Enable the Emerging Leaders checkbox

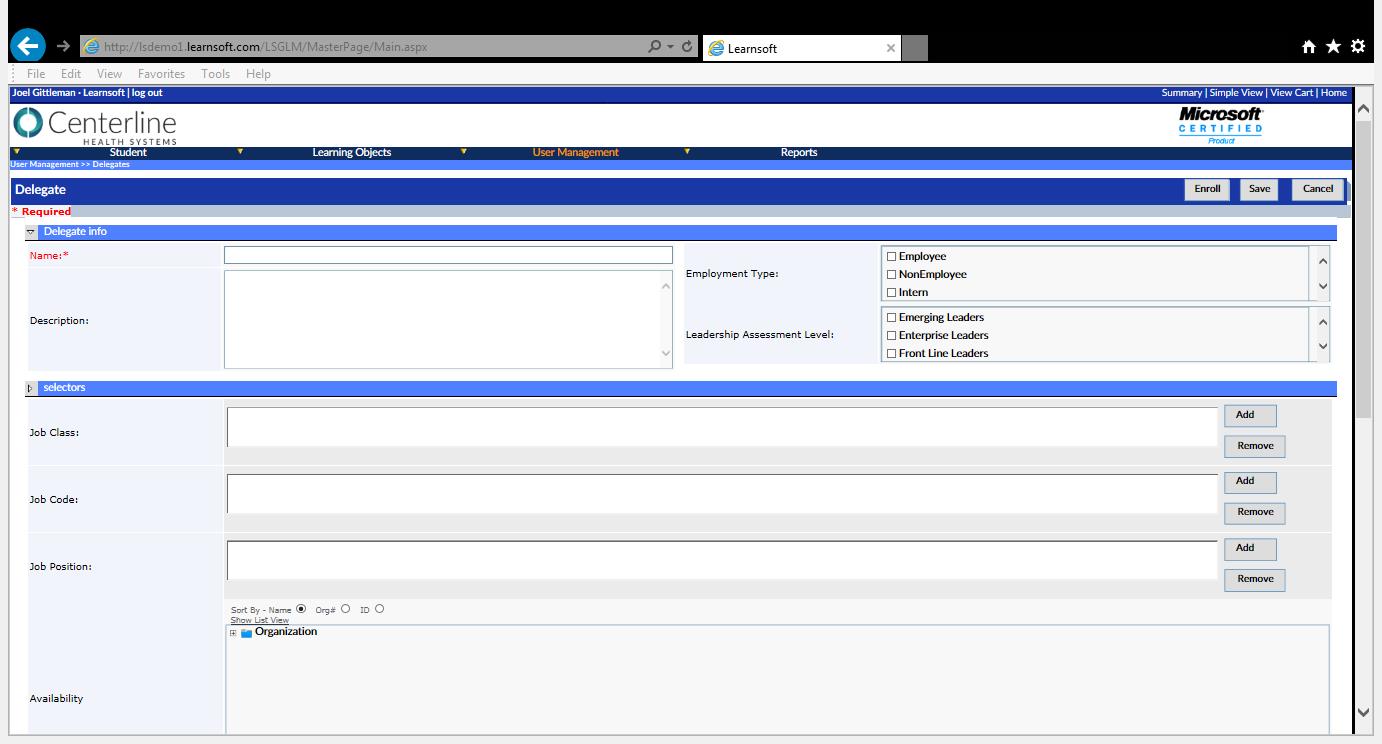click(891, 318)
